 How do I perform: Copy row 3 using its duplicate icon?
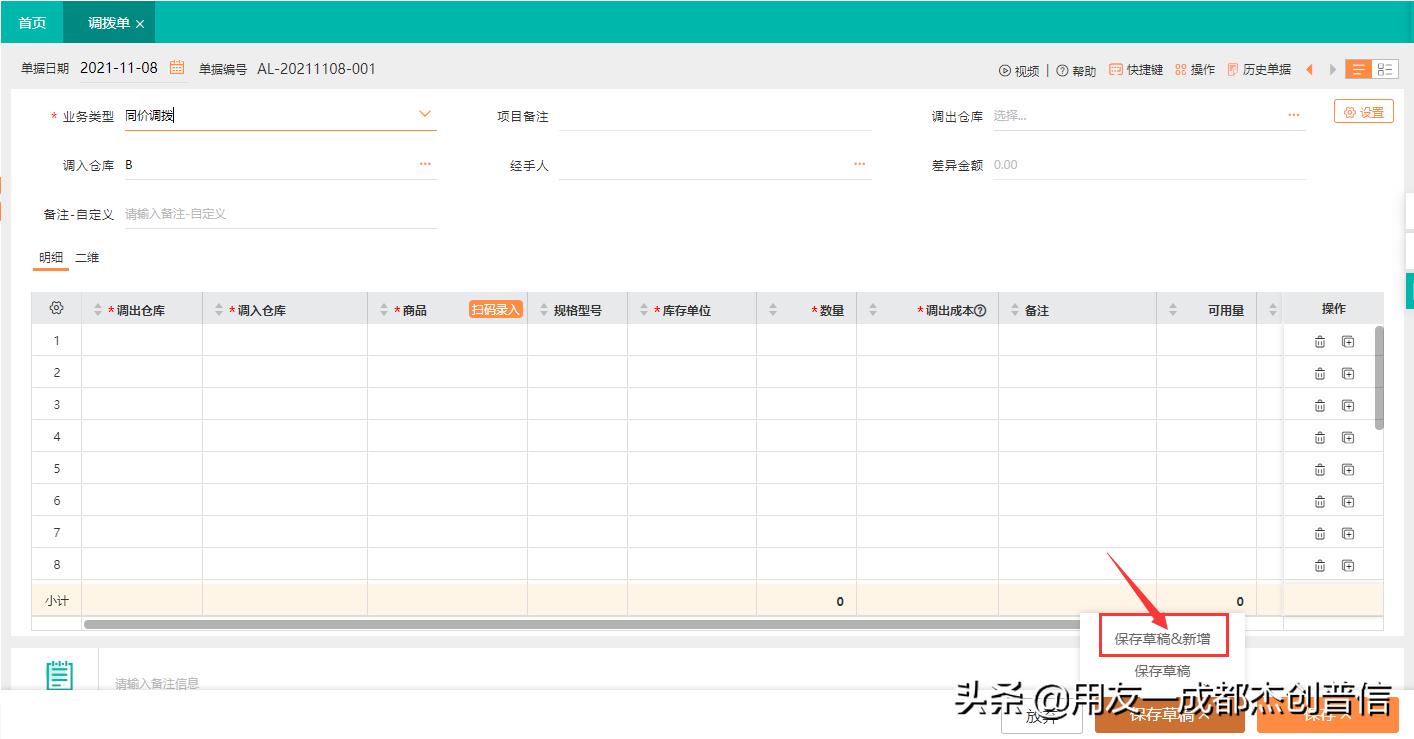1349,404
